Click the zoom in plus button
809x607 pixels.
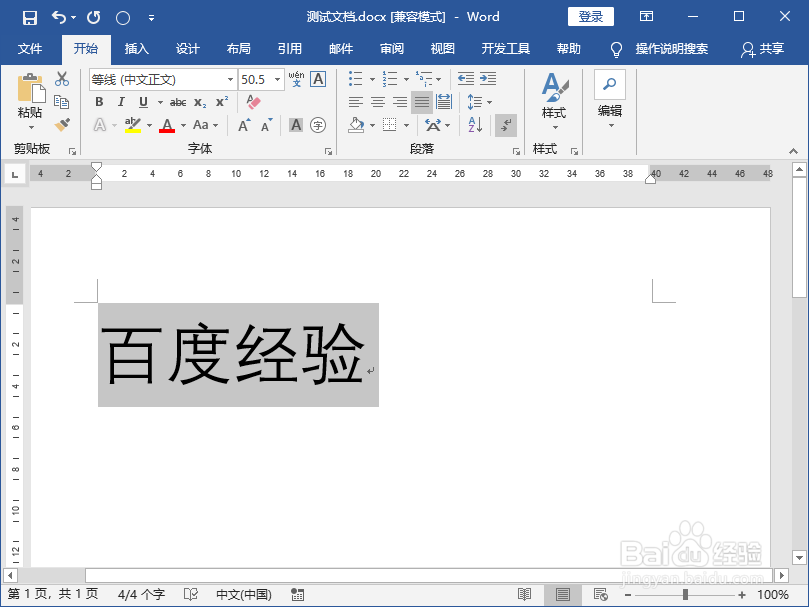[742, 595]
